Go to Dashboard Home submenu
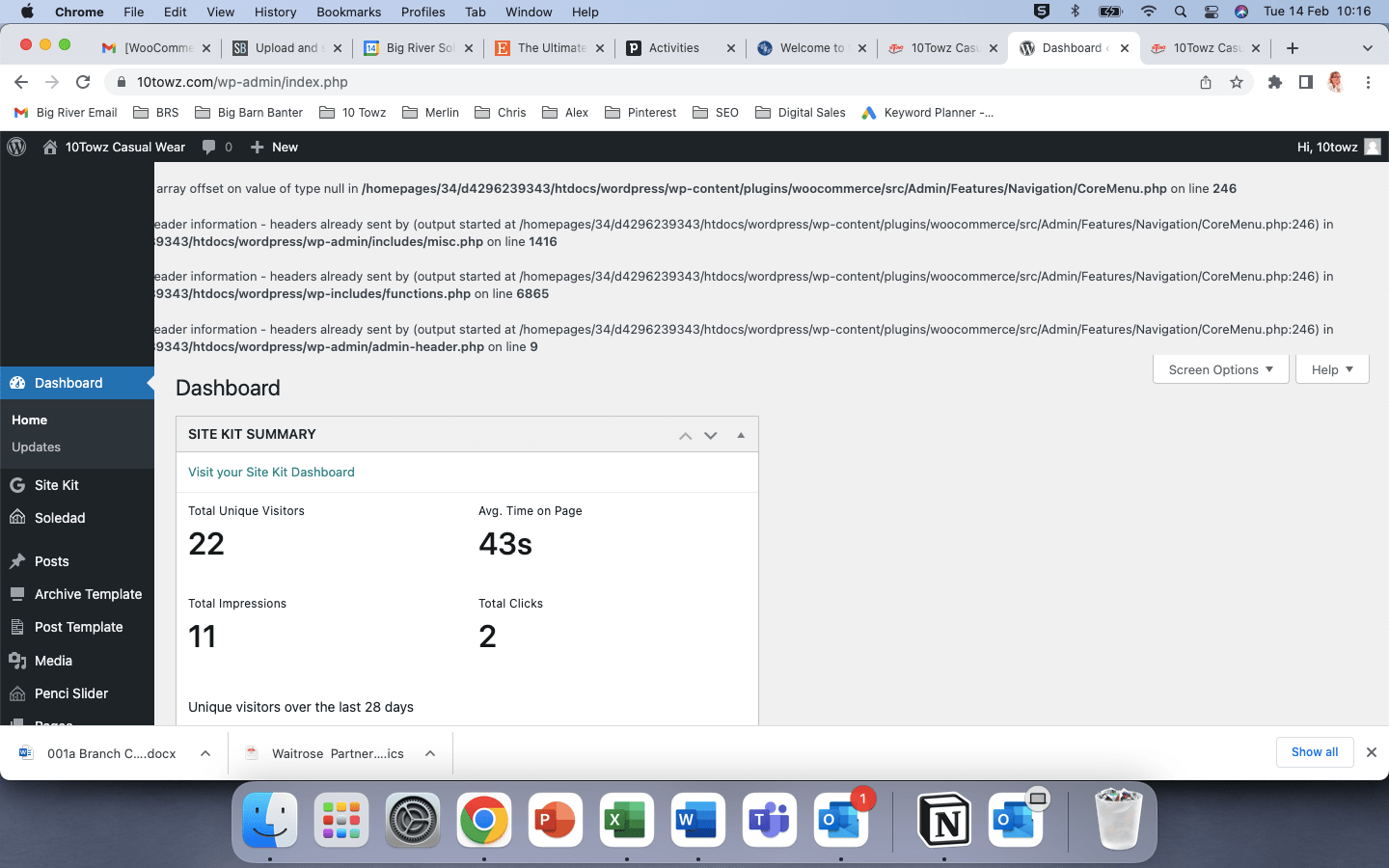 pyautogui.click(x=29, y=420)
